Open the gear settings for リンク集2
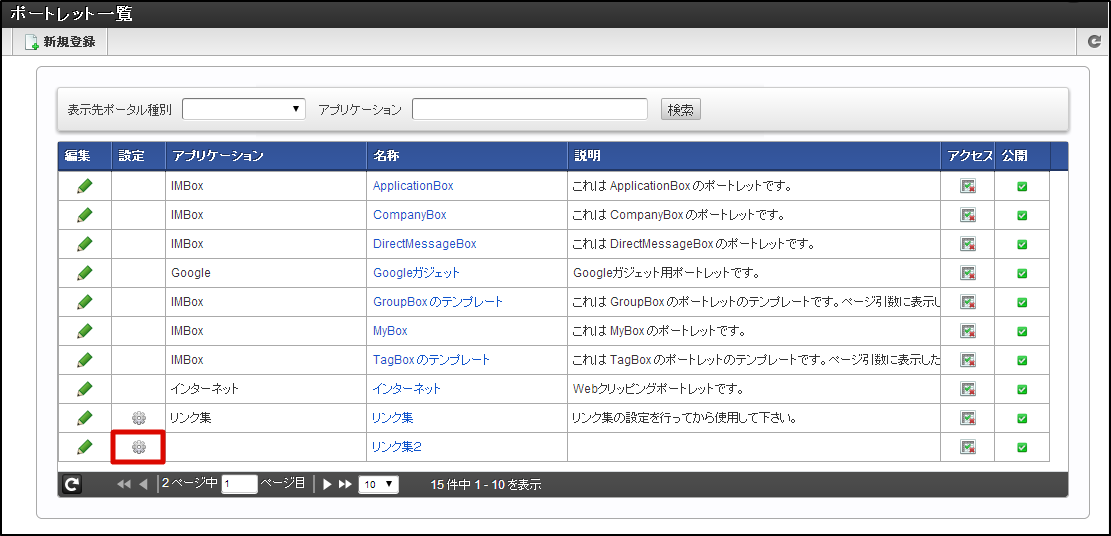Image resolution: width=1111 pixels, height=536 pixels. pyautogui.click(x=138, y=447)
